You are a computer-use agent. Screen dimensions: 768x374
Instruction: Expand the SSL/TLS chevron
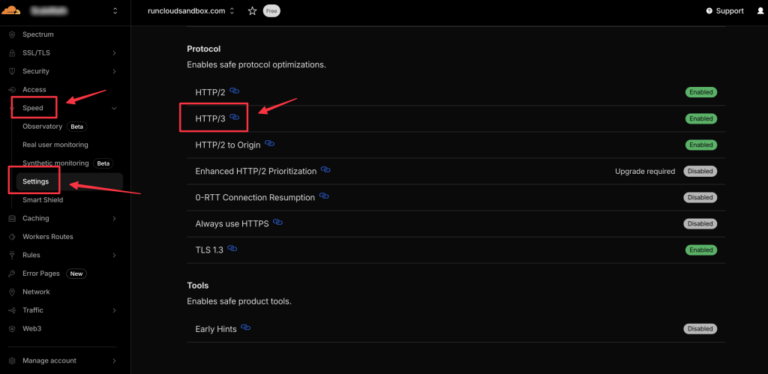pos(114,53)
